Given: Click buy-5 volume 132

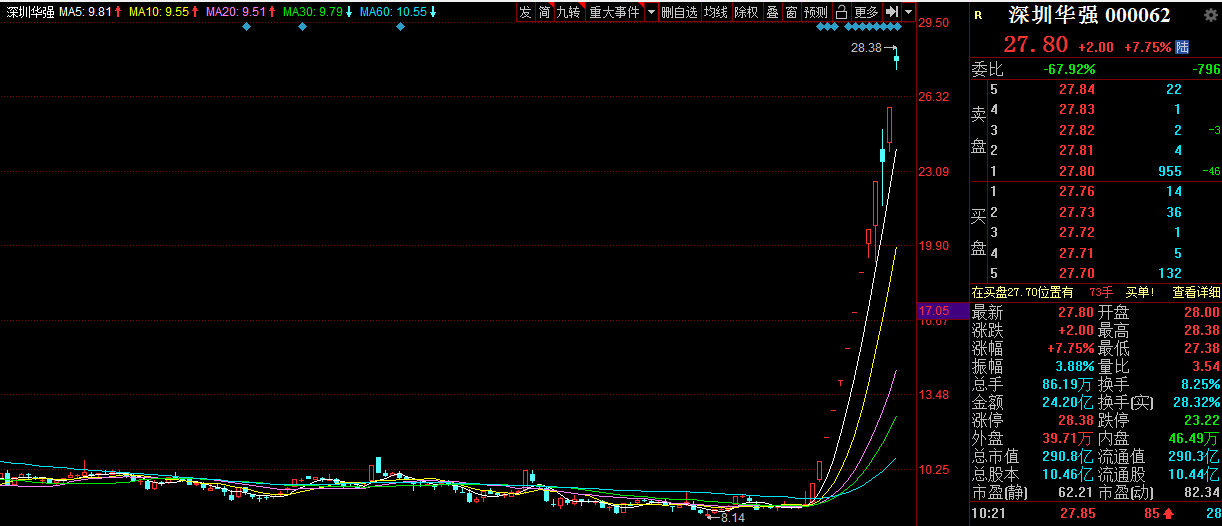Looking at the screenshot, I should click(1169, 273).
